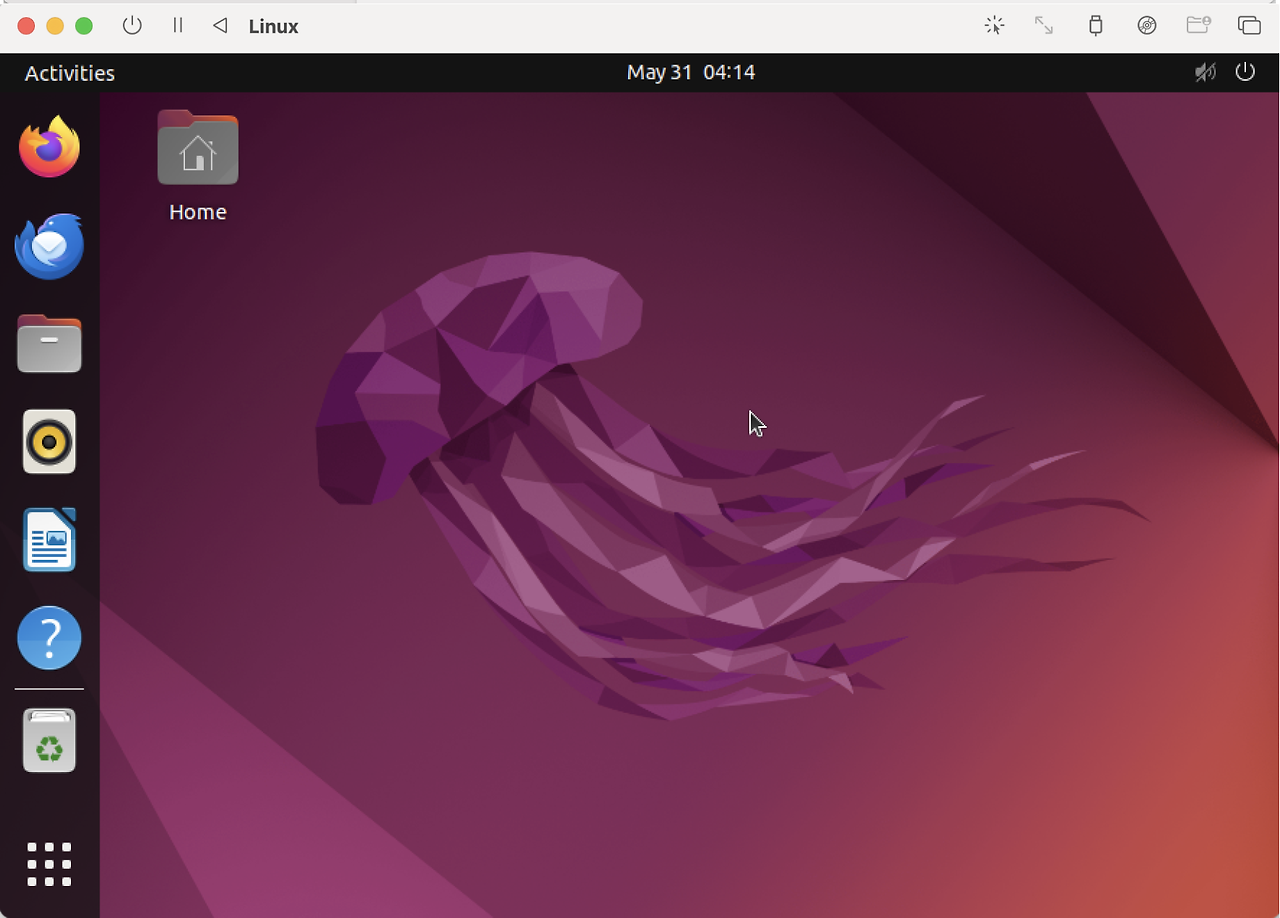Open LibreOffice Writer from the dock
Screen dimensions: 1280x918
point(49,540)
